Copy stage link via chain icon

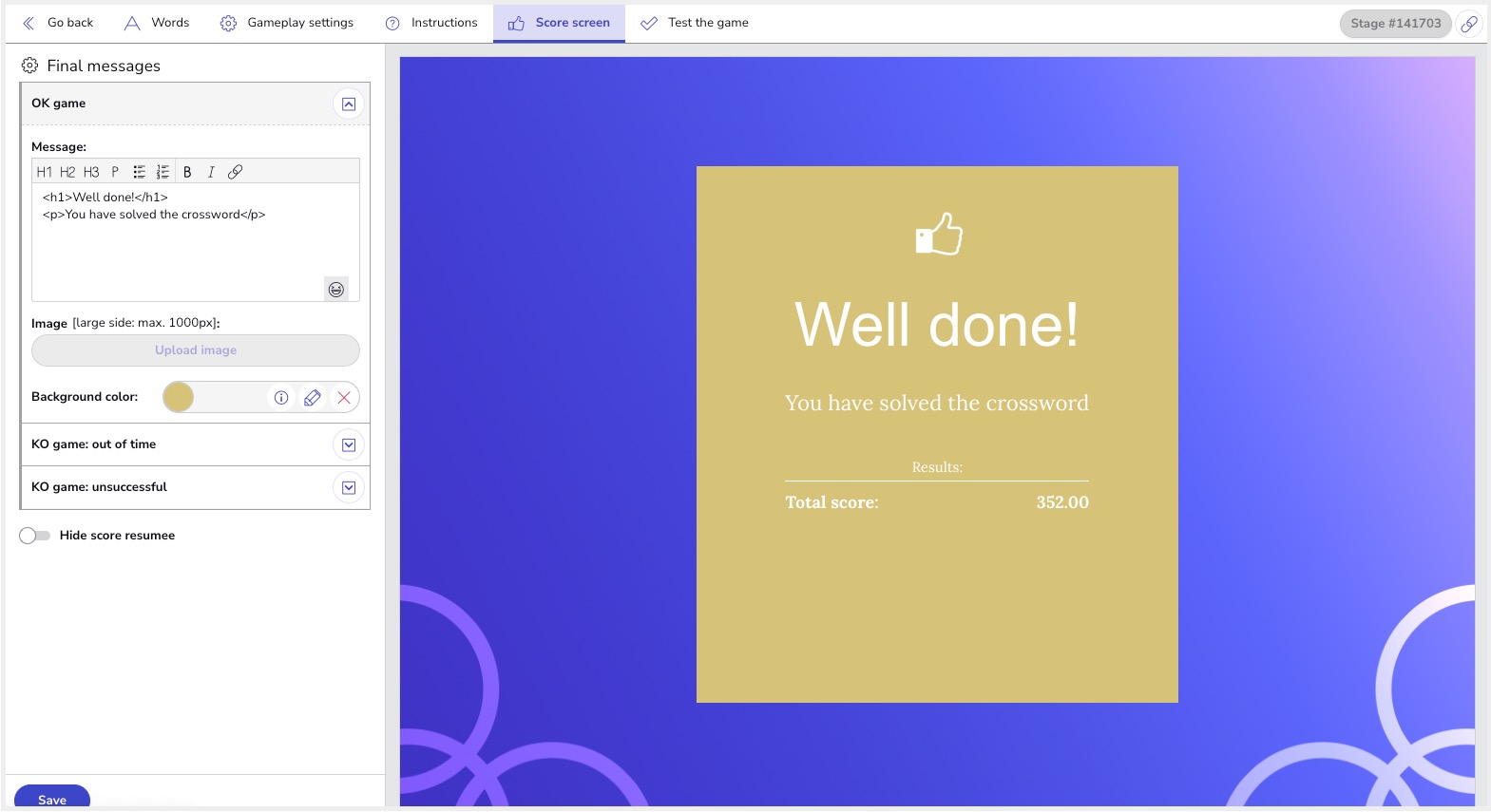coord(1469,24)
